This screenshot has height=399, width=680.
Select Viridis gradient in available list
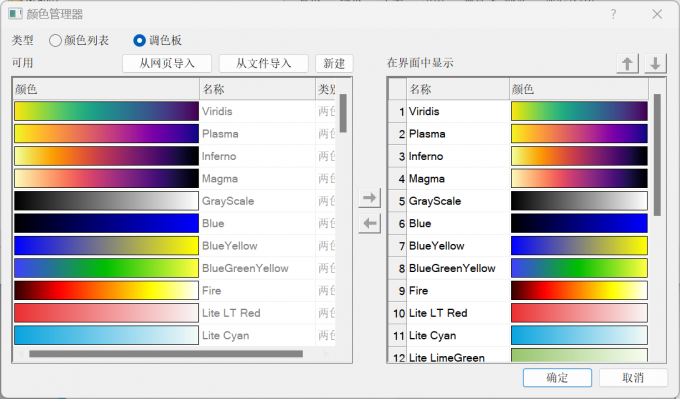[x=106, y=111]
